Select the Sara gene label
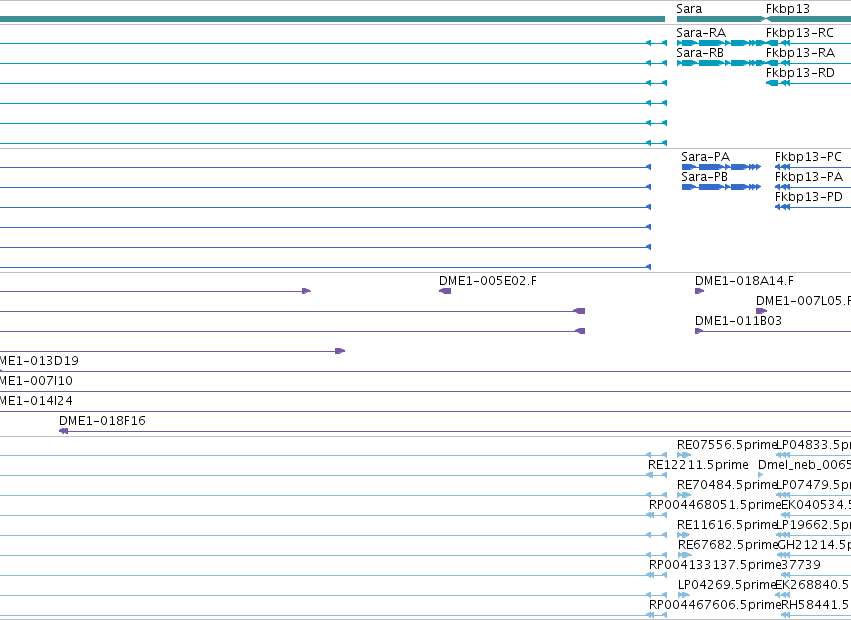Screen dimensions: 851x620 click(x=689, y=9)
